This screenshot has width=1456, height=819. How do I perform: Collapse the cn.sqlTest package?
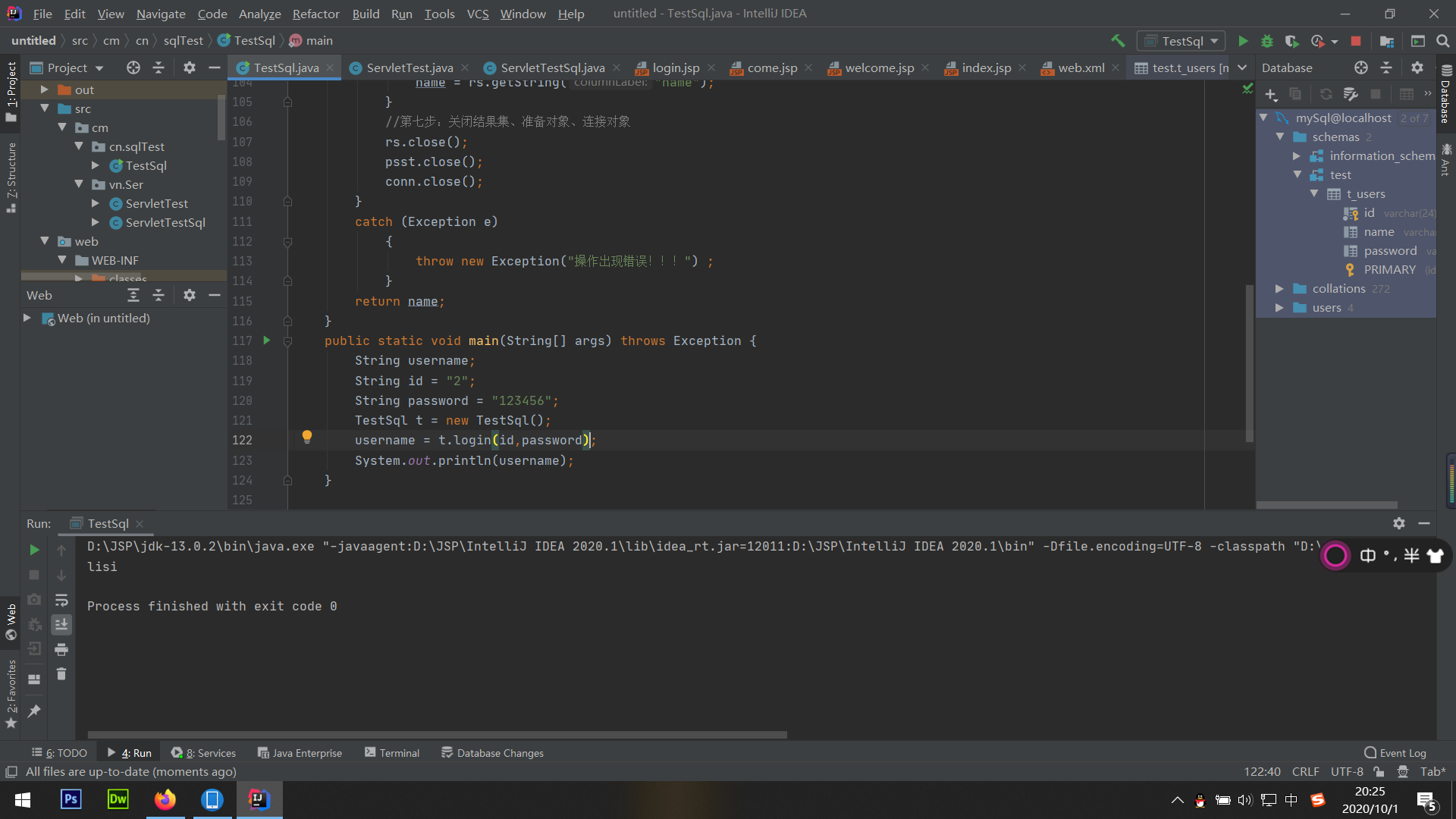(x=79, y=146)
